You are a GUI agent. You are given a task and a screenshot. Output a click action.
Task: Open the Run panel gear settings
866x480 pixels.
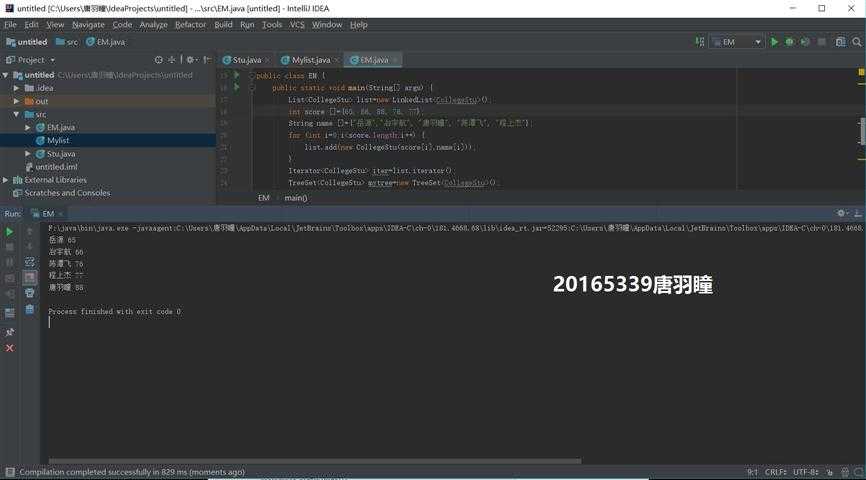tap(842, 213)
